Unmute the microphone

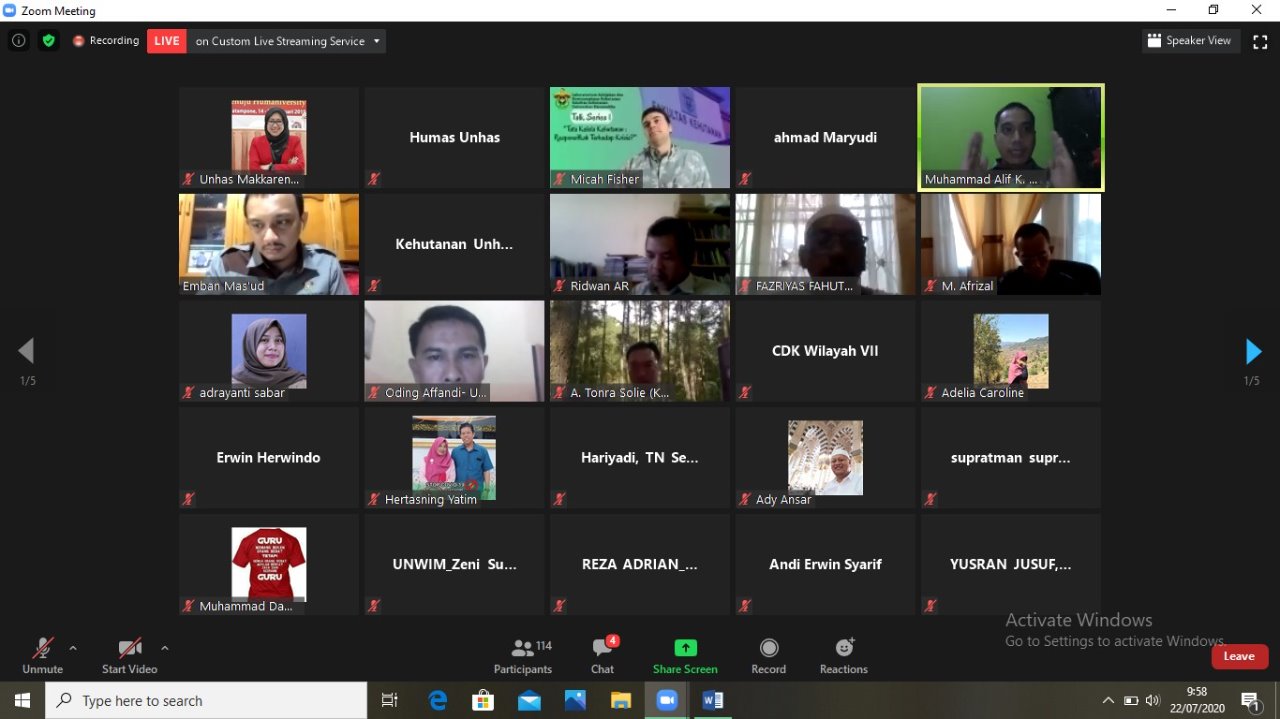[x=42, y=655]
